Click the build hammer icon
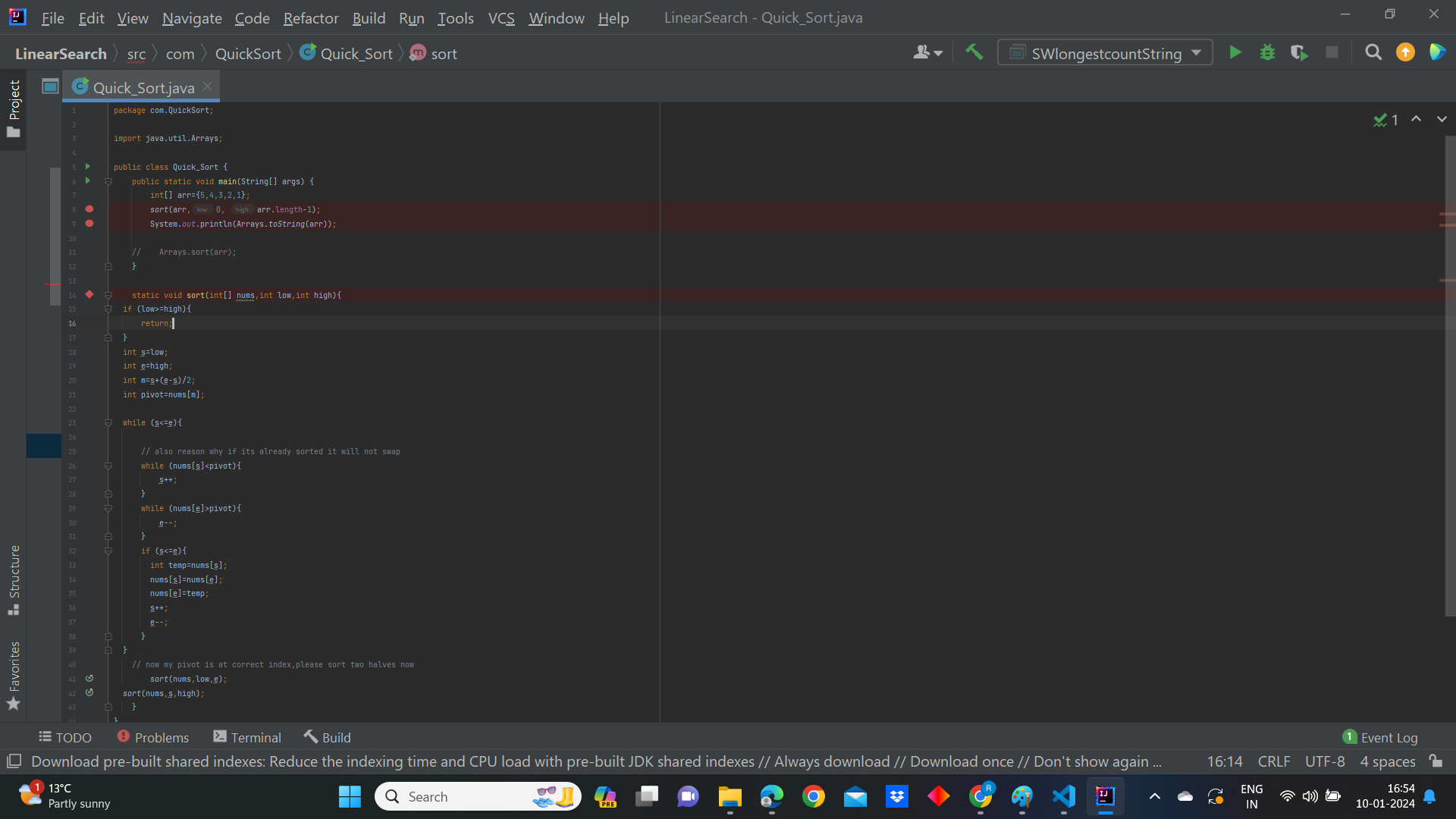 [974, 52]
